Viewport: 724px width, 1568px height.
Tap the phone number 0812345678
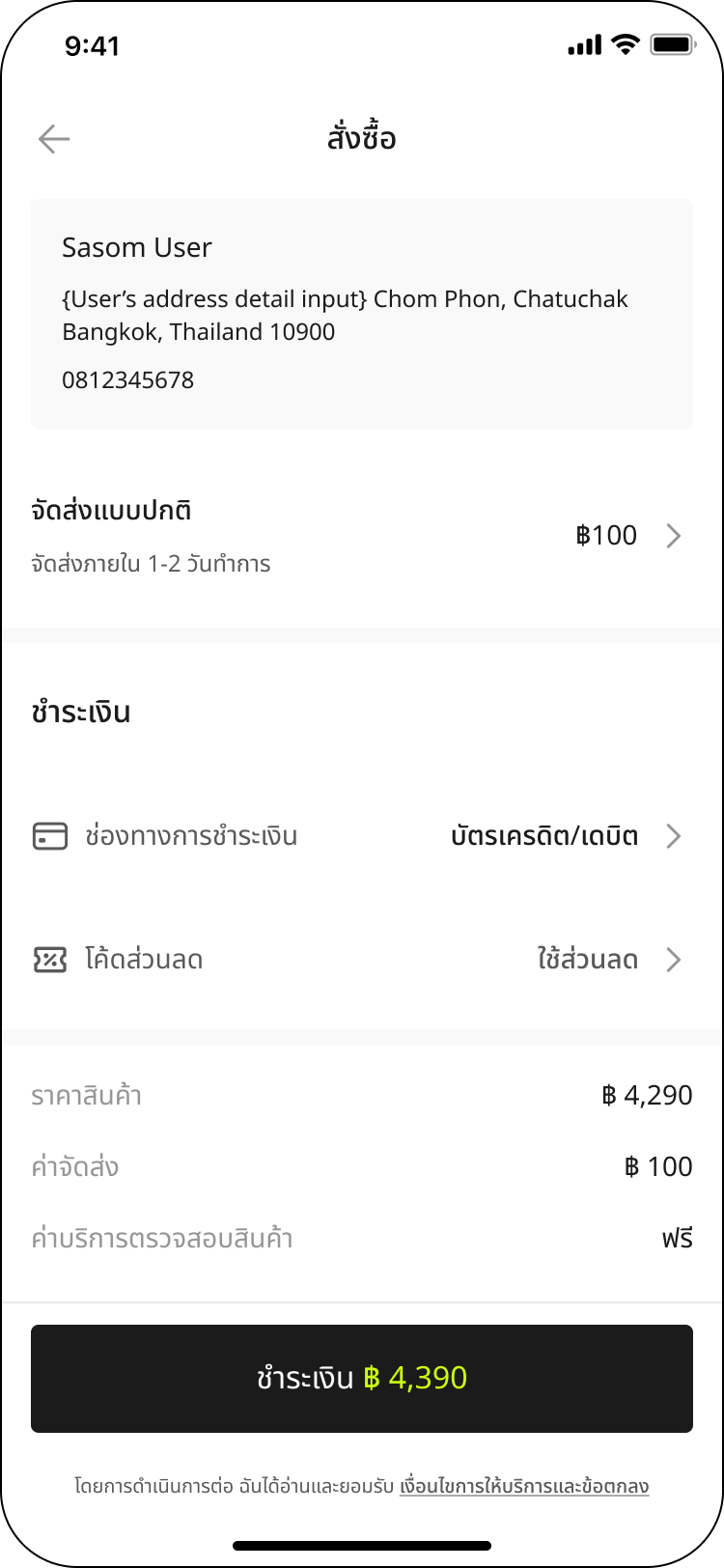tap(128, 380)
